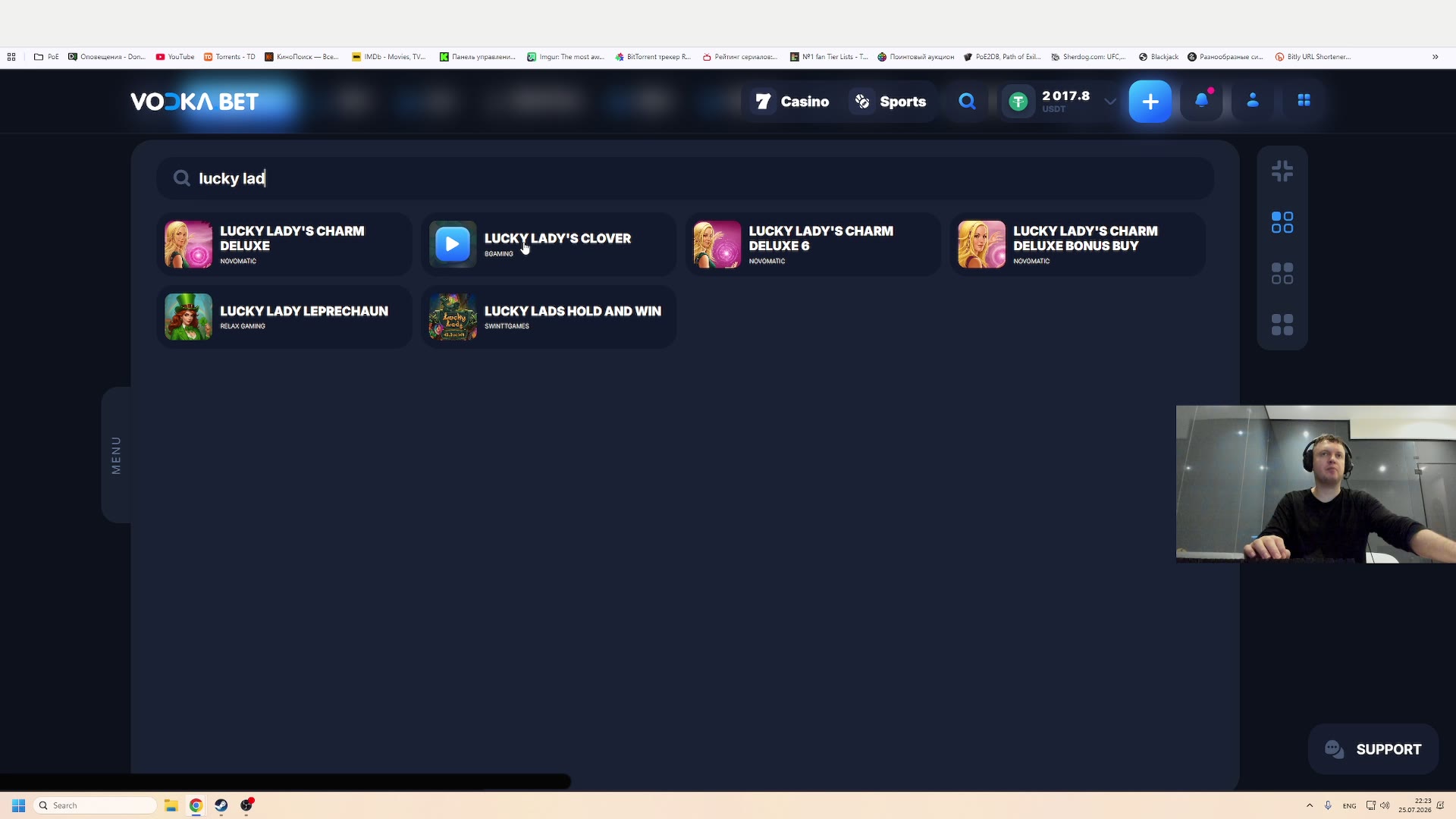The height and width of the screenshot is (819, 1456).
Task: Switch to the Sports section
Action: tap(890, 102)
